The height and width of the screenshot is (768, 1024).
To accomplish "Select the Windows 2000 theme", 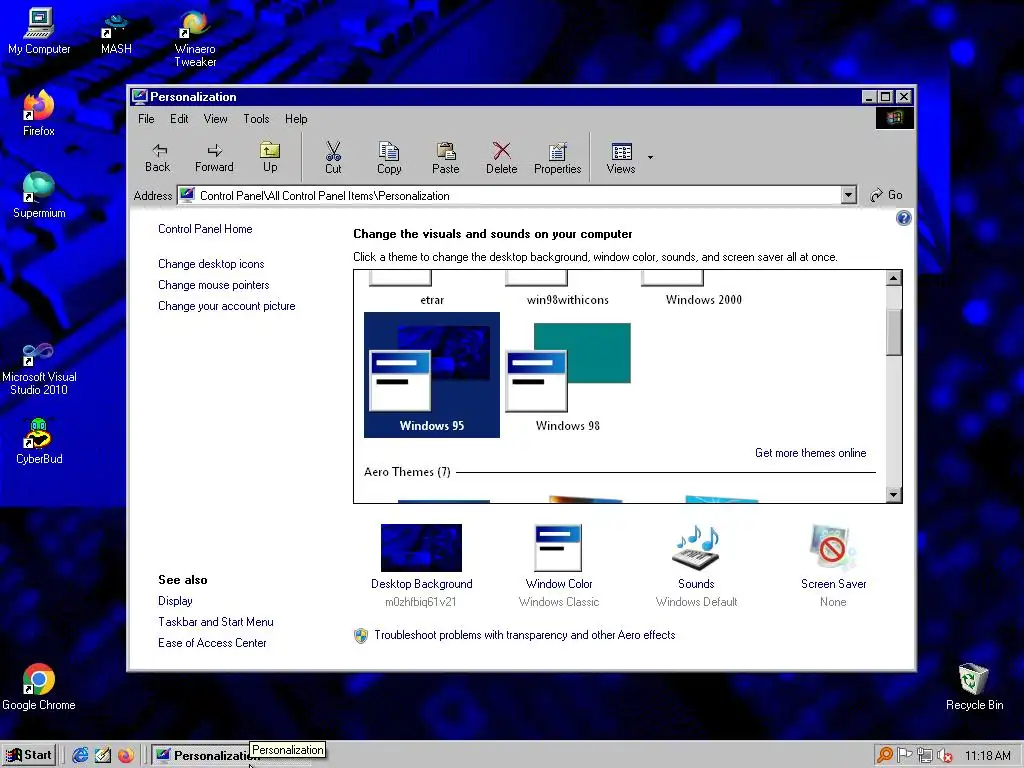I will (703, 290).
